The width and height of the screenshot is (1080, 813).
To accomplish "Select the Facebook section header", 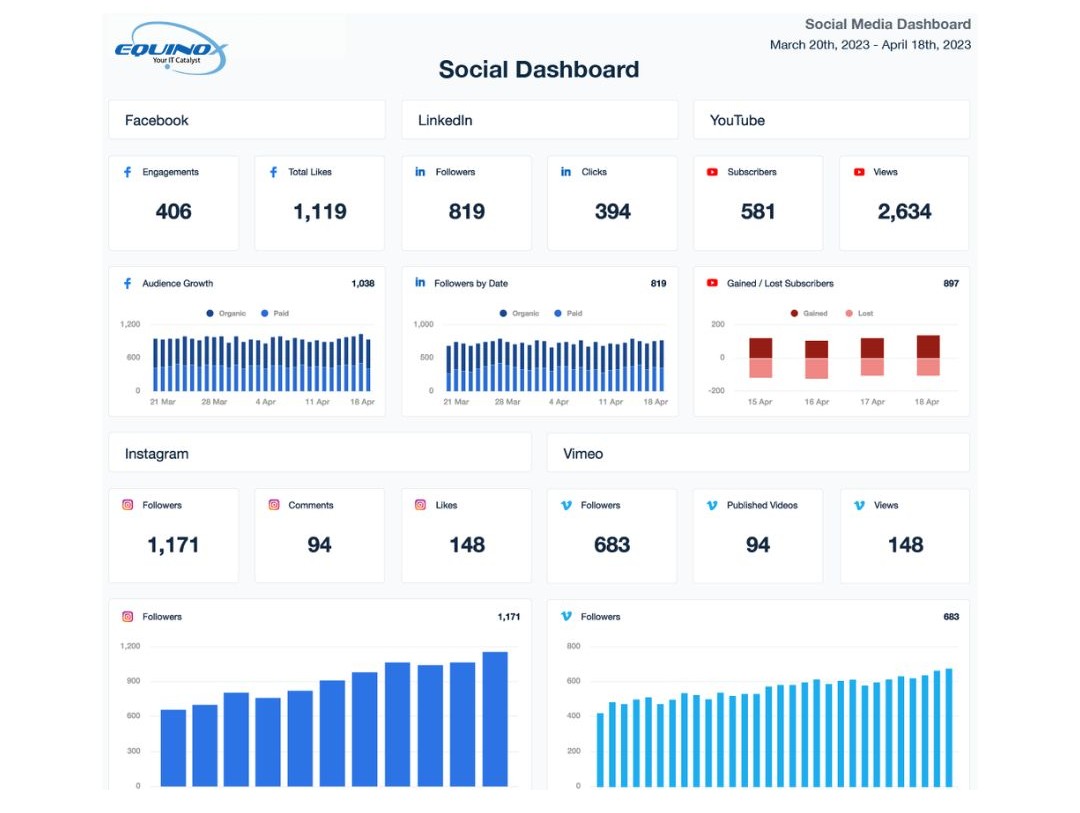I will click(247, 120).
